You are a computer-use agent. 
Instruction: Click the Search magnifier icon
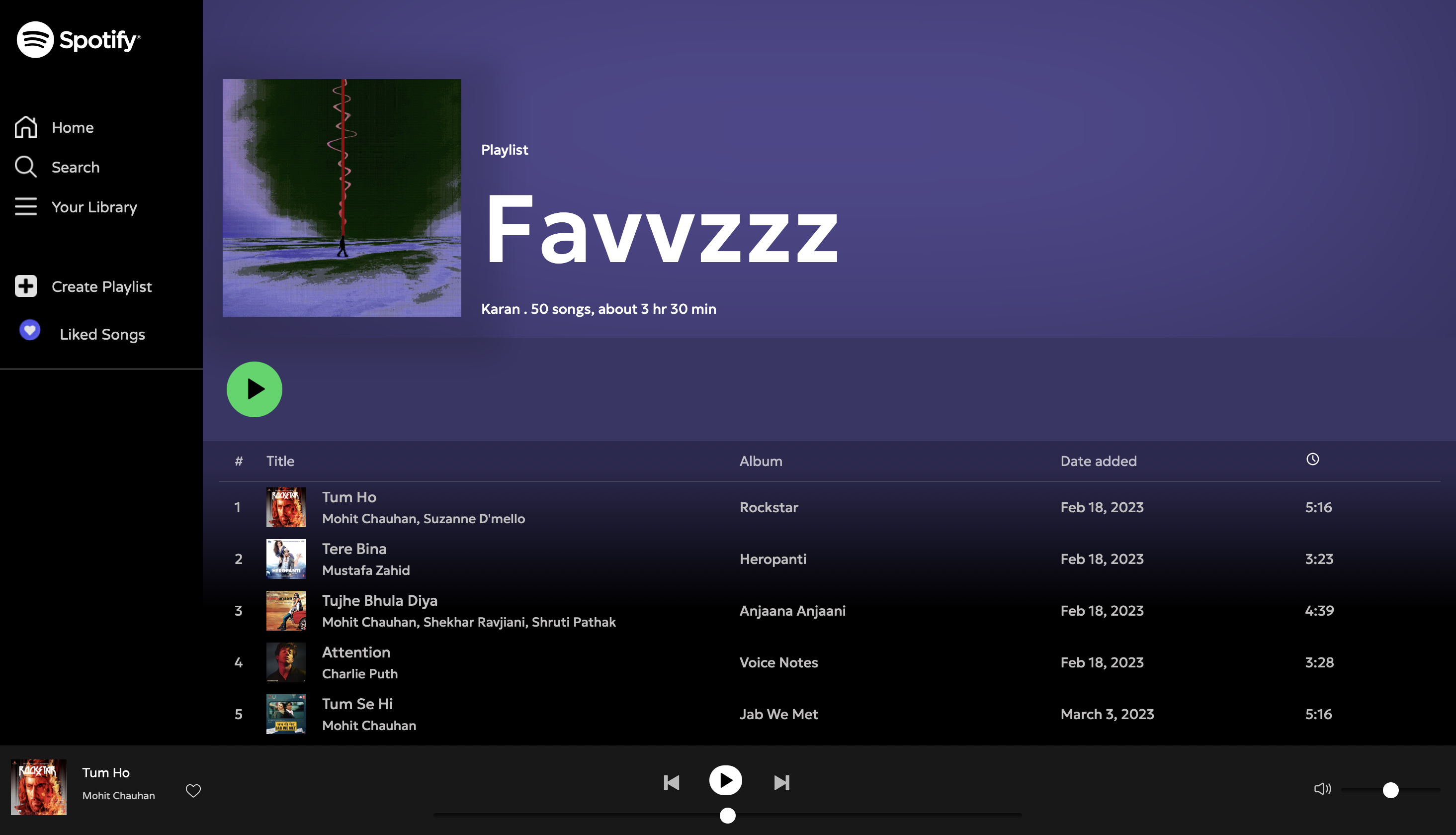coord(26,167)
